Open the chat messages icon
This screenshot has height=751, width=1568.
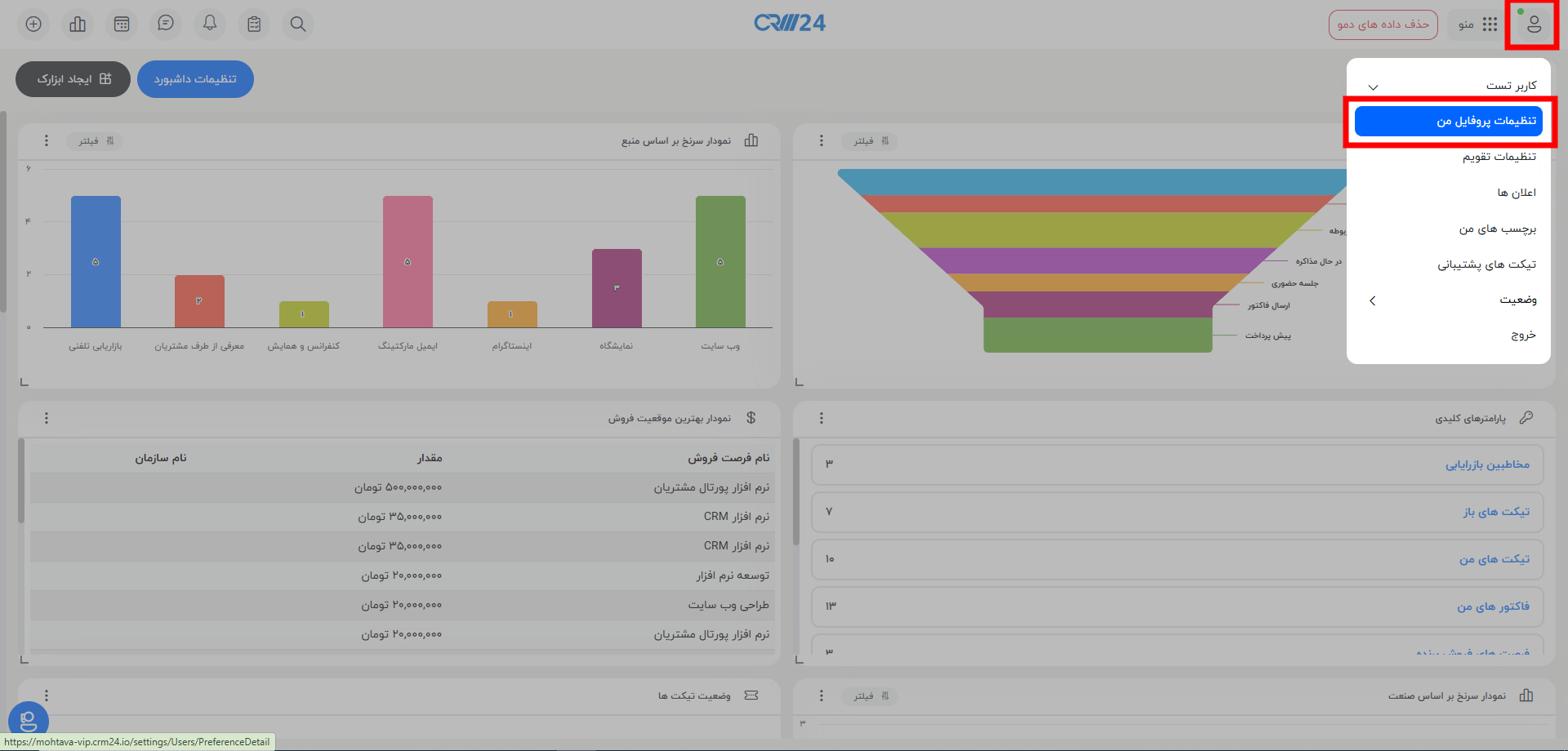click(x=165, y=24)
